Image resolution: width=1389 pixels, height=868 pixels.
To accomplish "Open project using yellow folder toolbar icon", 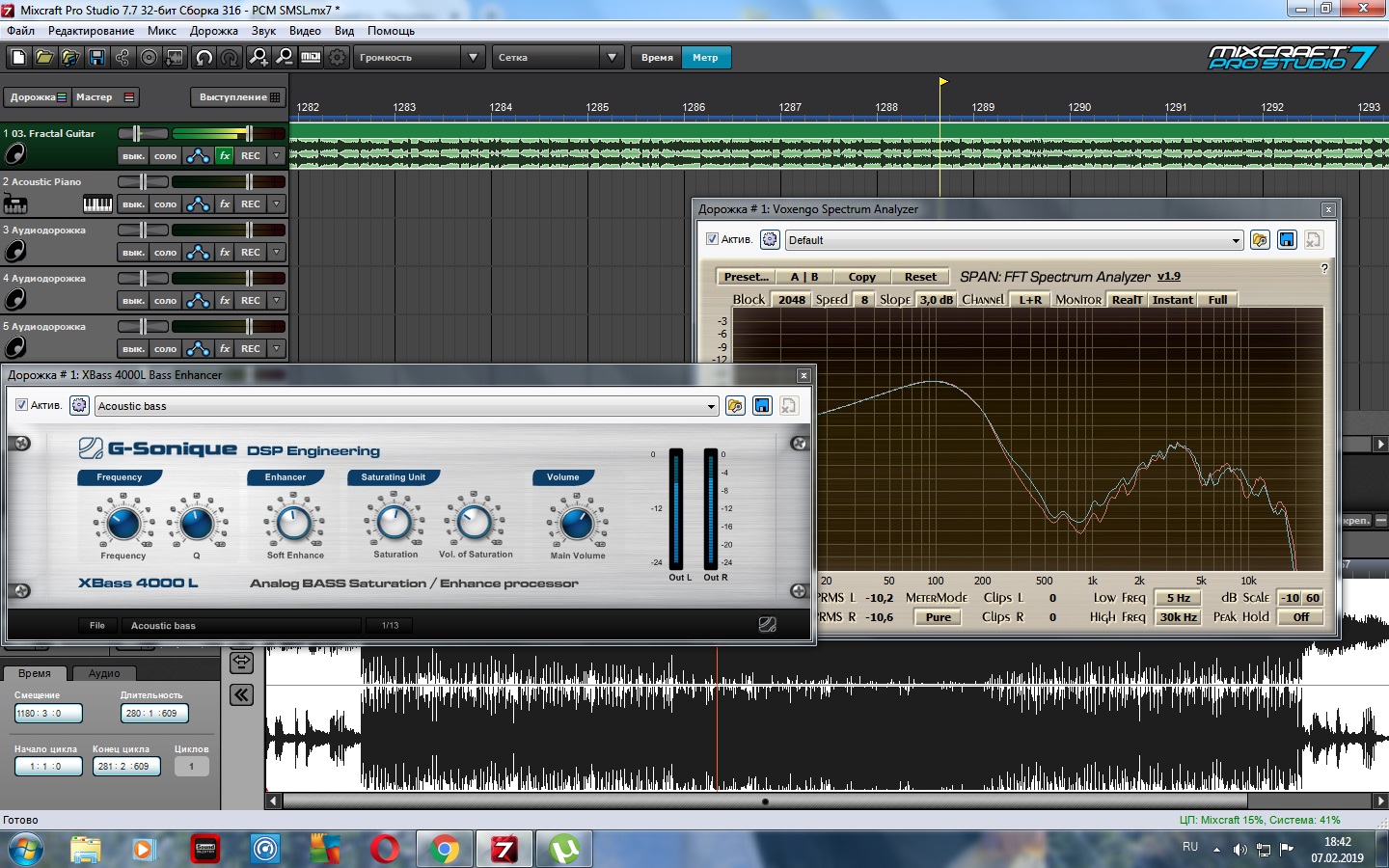I will [44, 58].
